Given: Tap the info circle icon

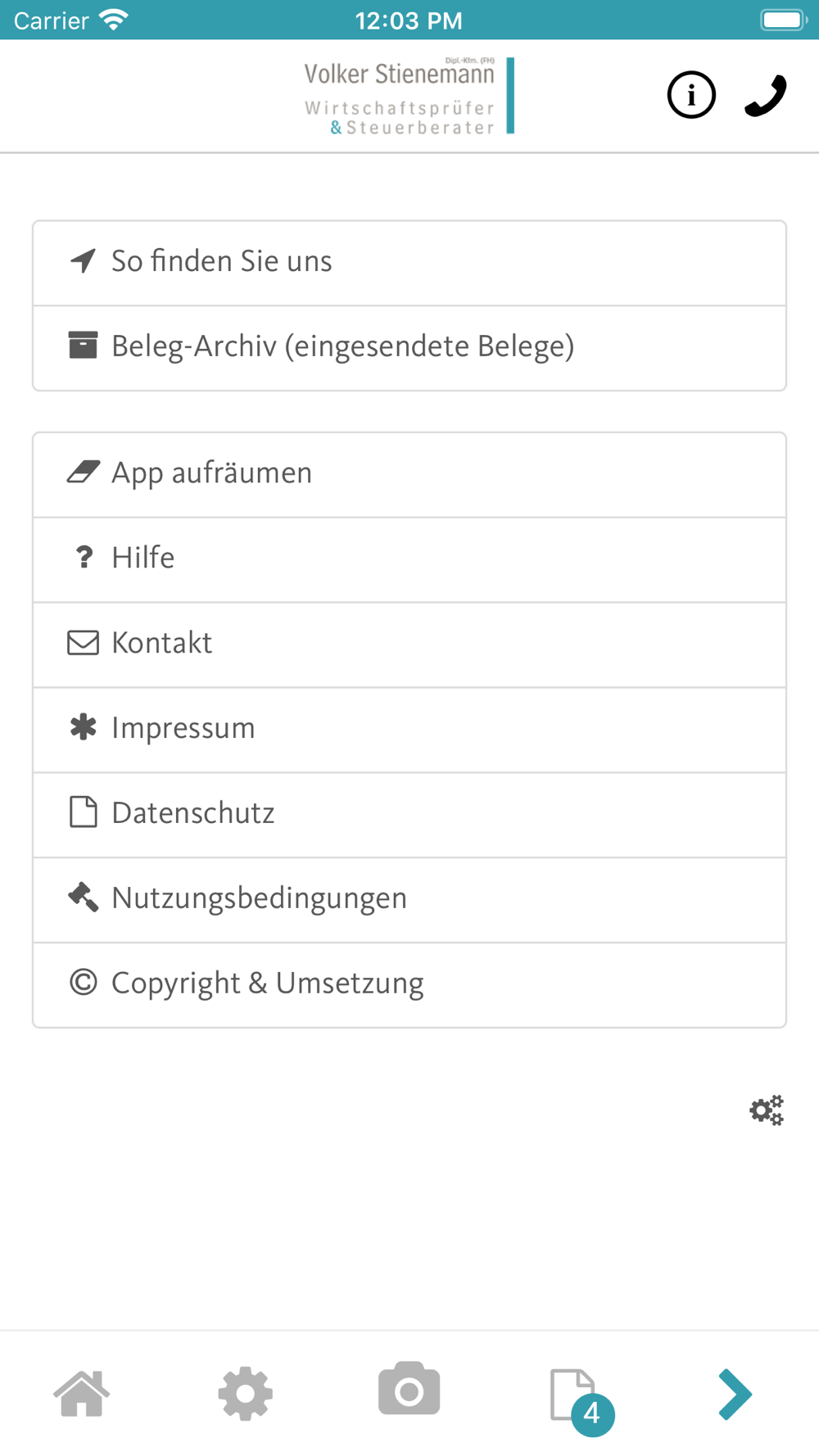Looking at the screenshot, I should coord(691,95).
